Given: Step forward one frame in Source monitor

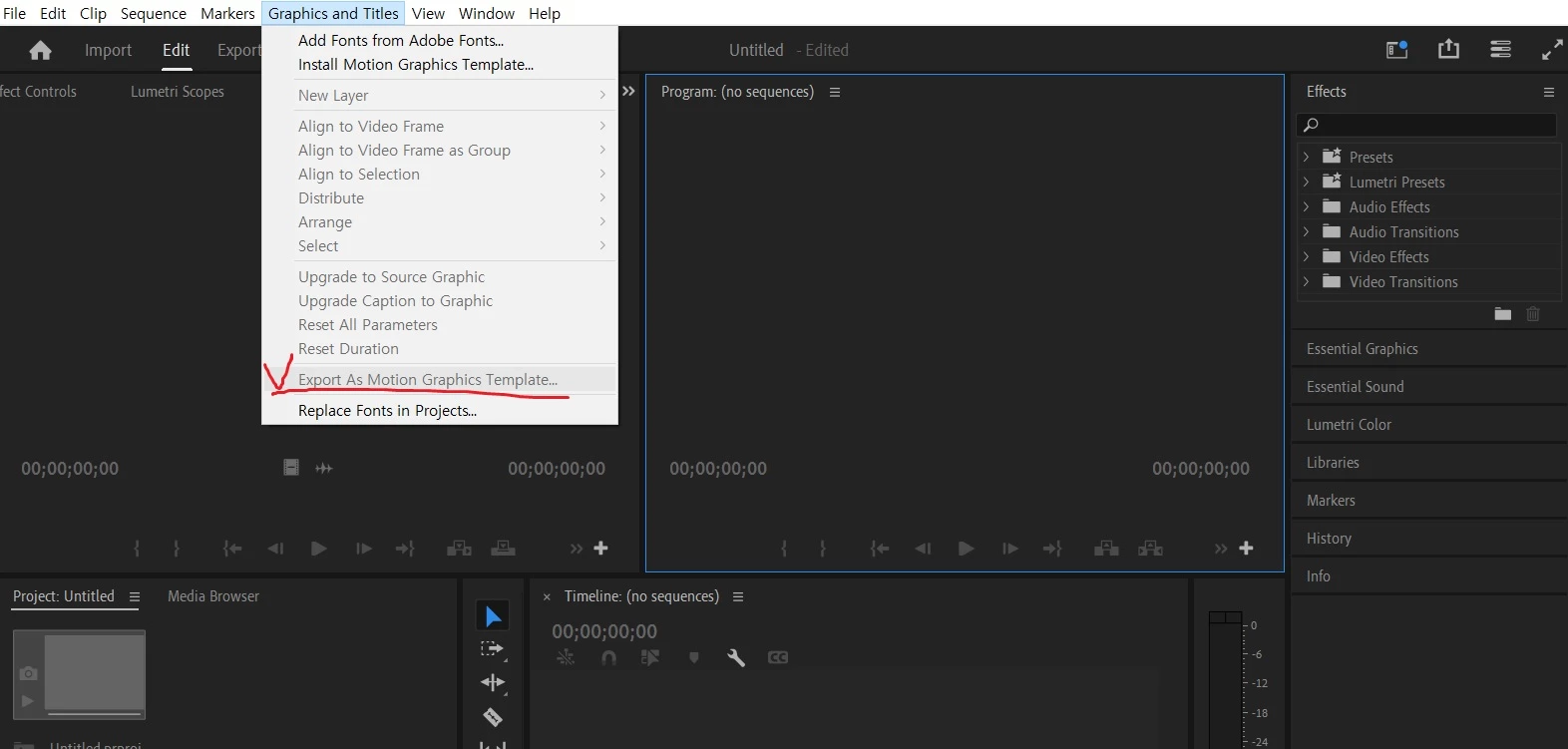Looking at the screenshot, I should click(363, 549).
